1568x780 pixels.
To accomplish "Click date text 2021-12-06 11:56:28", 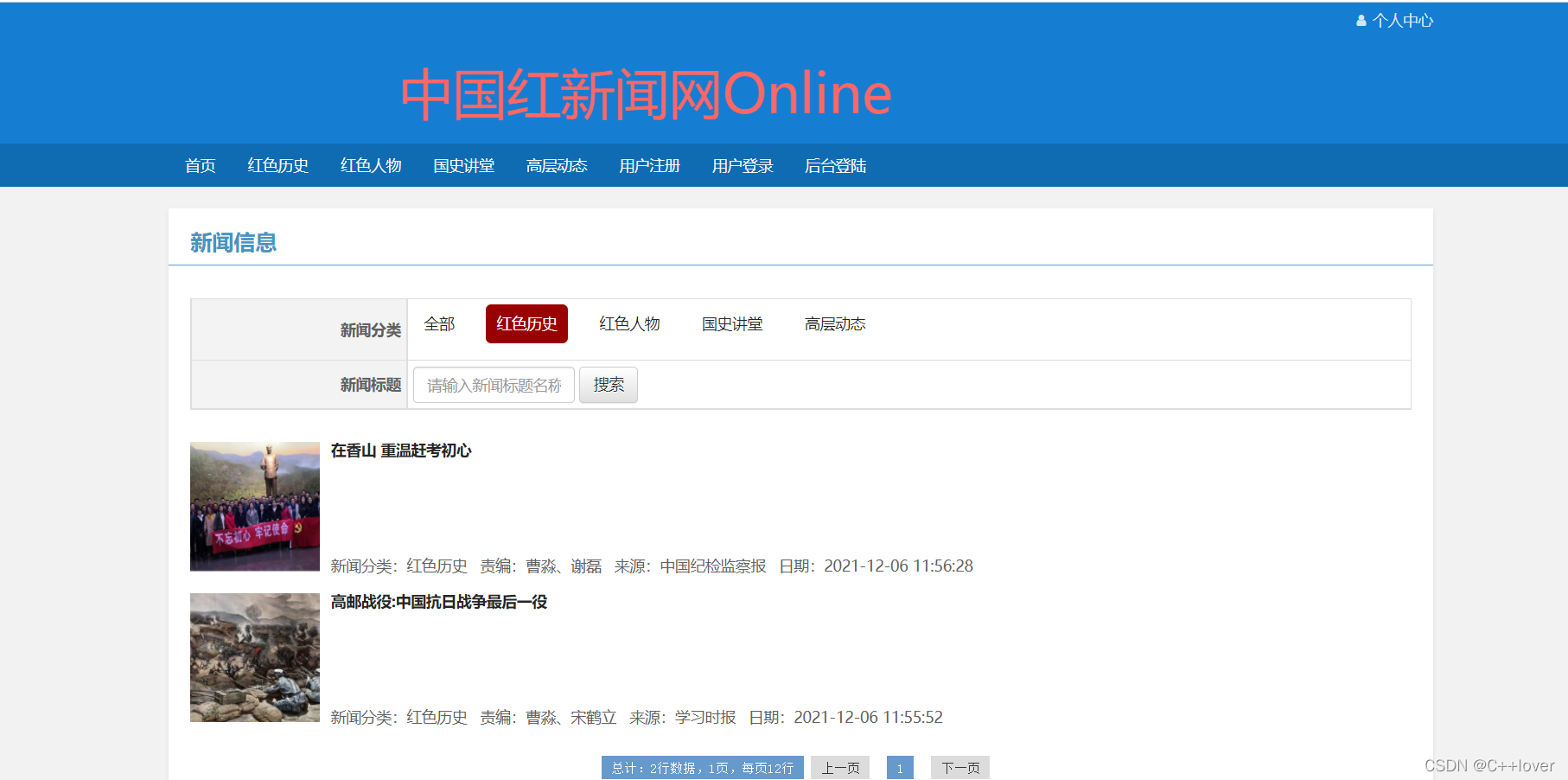I will (x=898, y=566).
